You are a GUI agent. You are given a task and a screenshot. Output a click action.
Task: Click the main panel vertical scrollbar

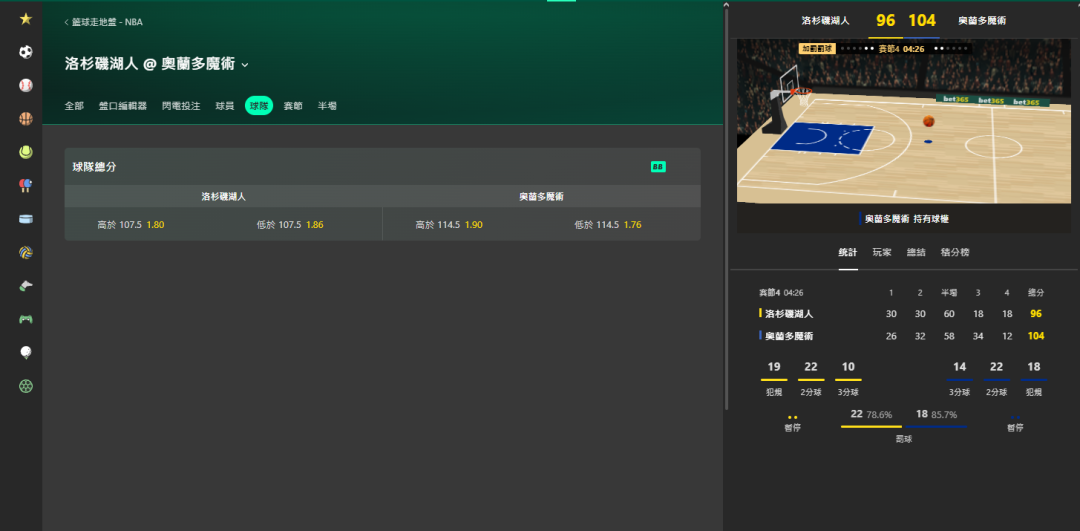726,207
